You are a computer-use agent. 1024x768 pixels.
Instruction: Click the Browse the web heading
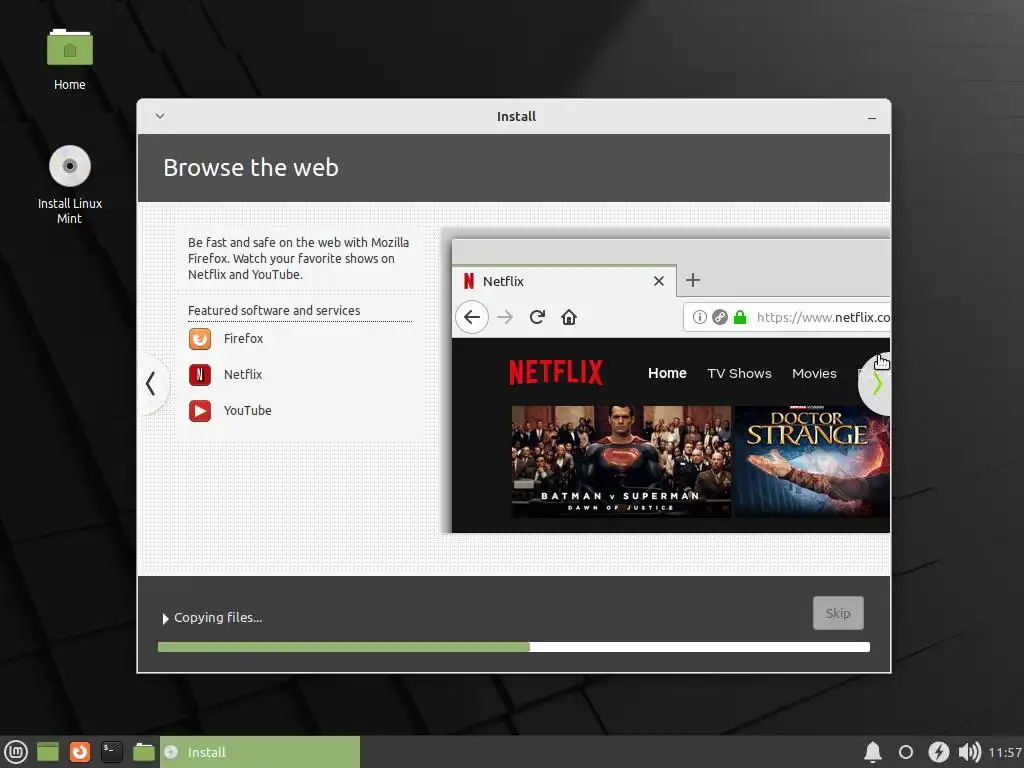[x=251, y=168]
